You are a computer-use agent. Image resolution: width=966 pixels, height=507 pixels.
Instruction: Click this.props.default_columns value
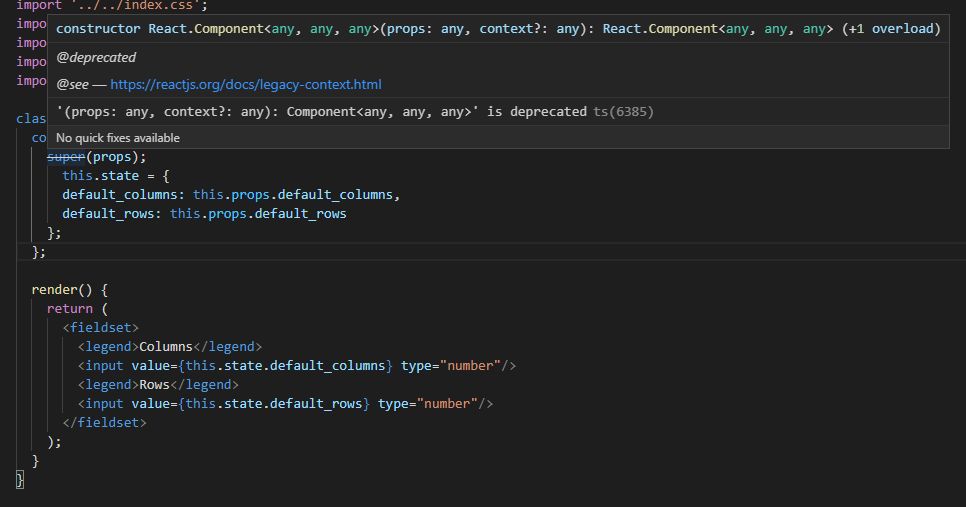[293, 195]
